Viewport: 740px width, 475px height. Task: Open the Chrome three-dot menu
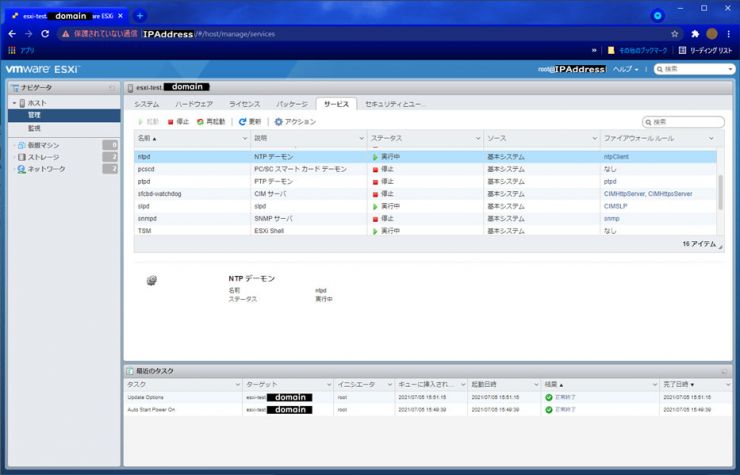click(729, 34)
